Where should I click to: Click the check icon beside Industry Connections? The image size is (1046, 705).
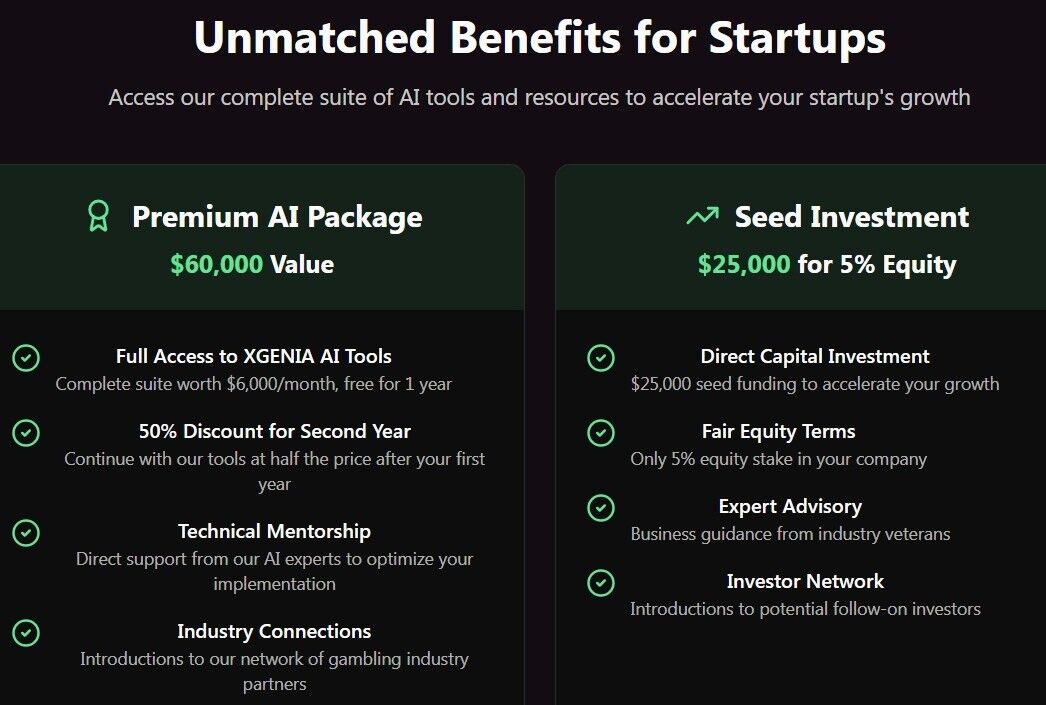click(26, 633)
